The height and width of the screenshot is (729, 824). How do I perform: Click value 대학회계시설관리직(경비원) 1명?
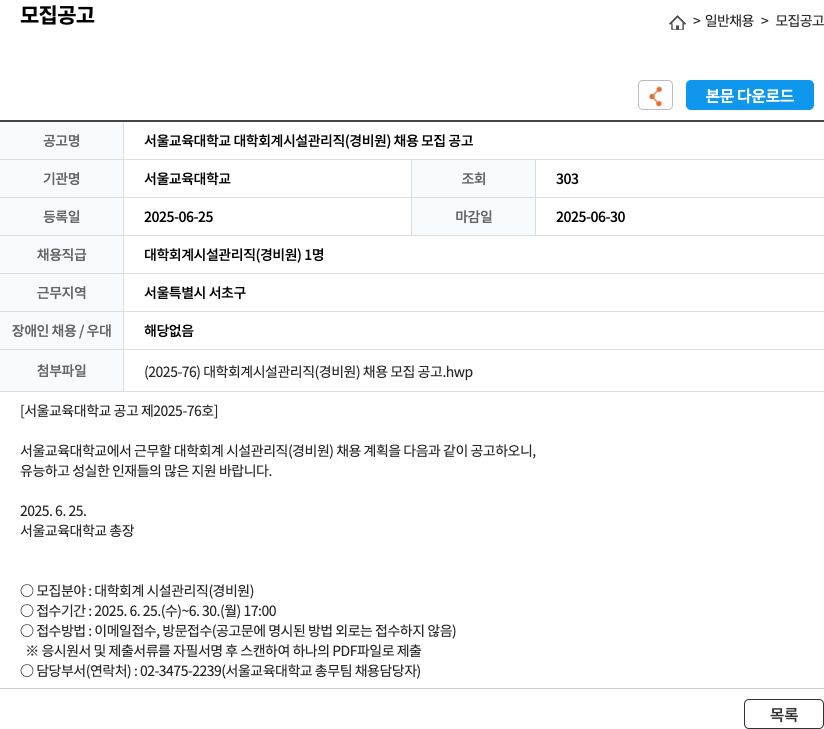click(x=234, y=254)
